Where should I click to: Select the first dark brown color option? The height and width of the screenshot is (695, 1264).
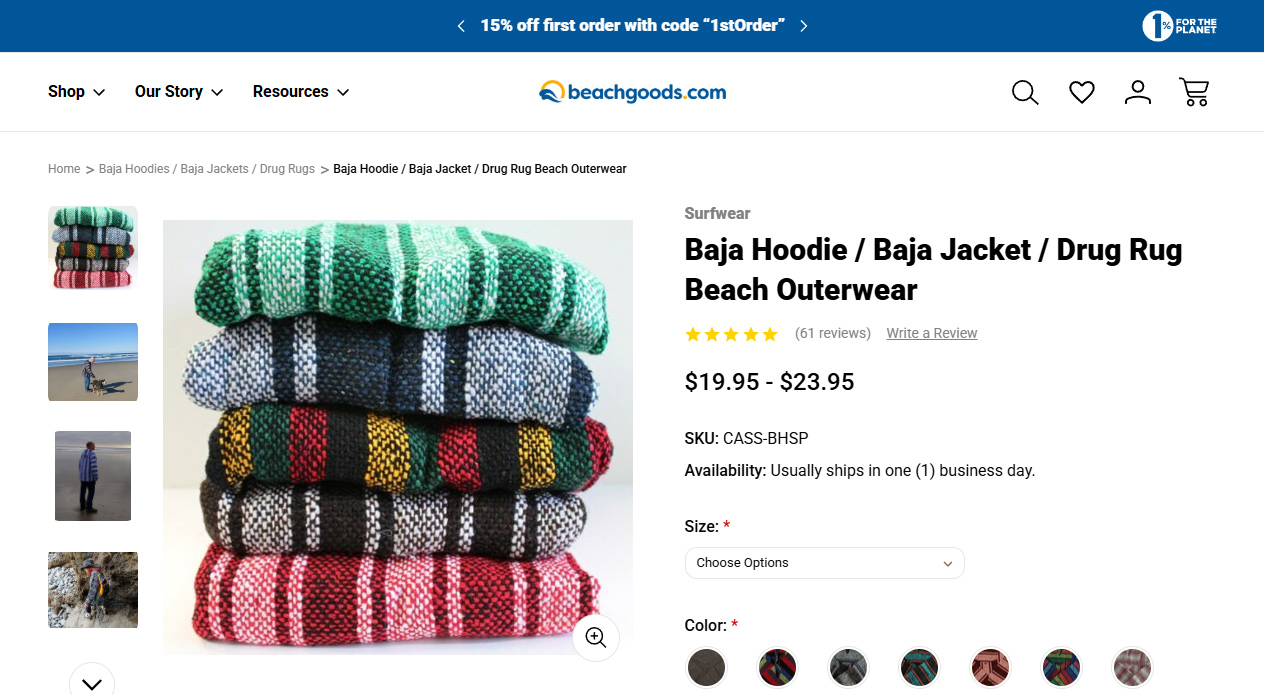[x=706, y=667]
